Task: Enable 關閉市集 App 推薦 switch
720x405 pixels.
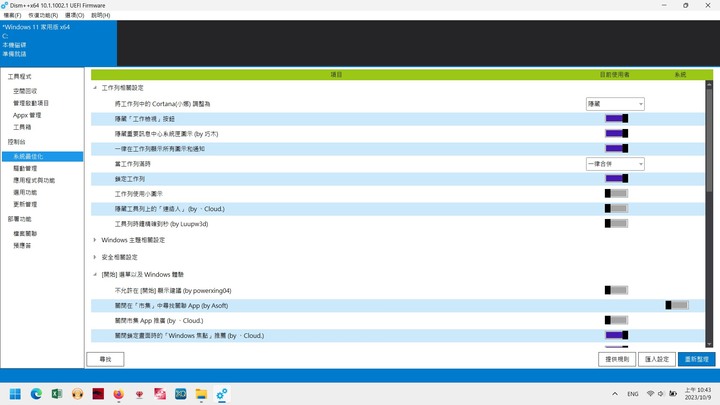Action: click(616, 320)
